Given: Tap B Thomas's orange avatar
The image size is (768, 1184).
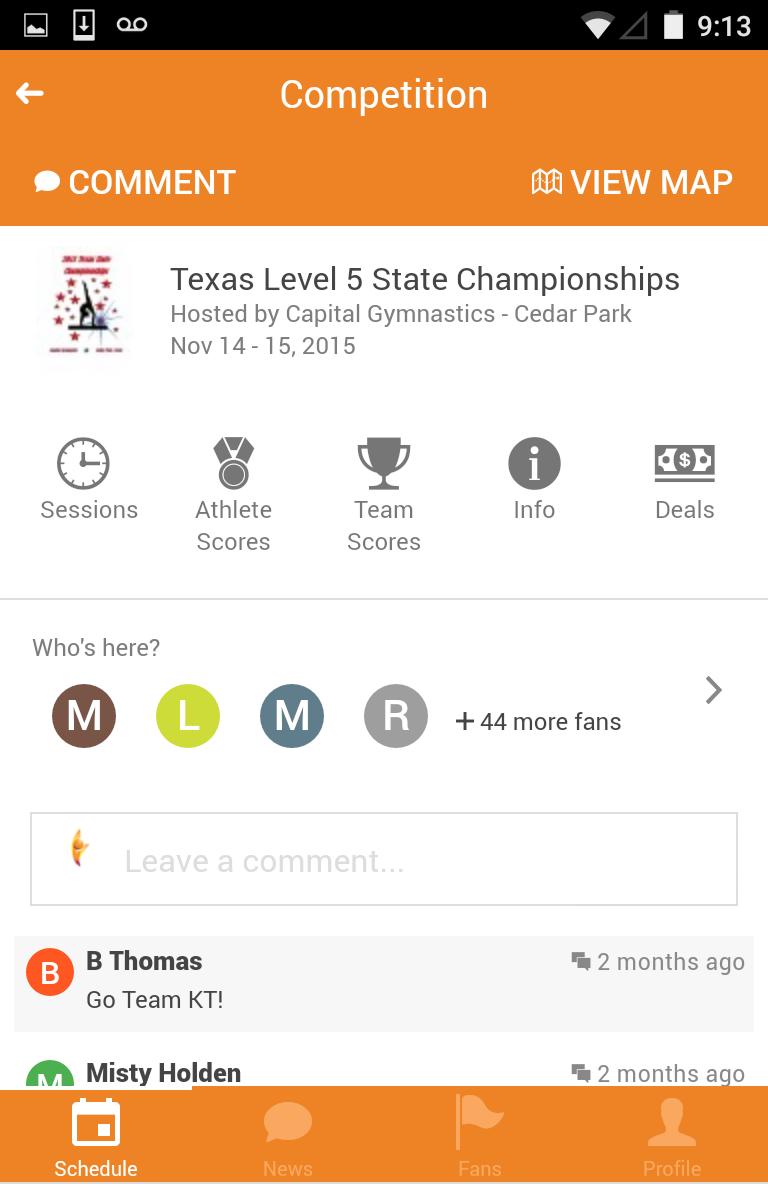Looking at the screenshot, I should click(x=50, y=973).
